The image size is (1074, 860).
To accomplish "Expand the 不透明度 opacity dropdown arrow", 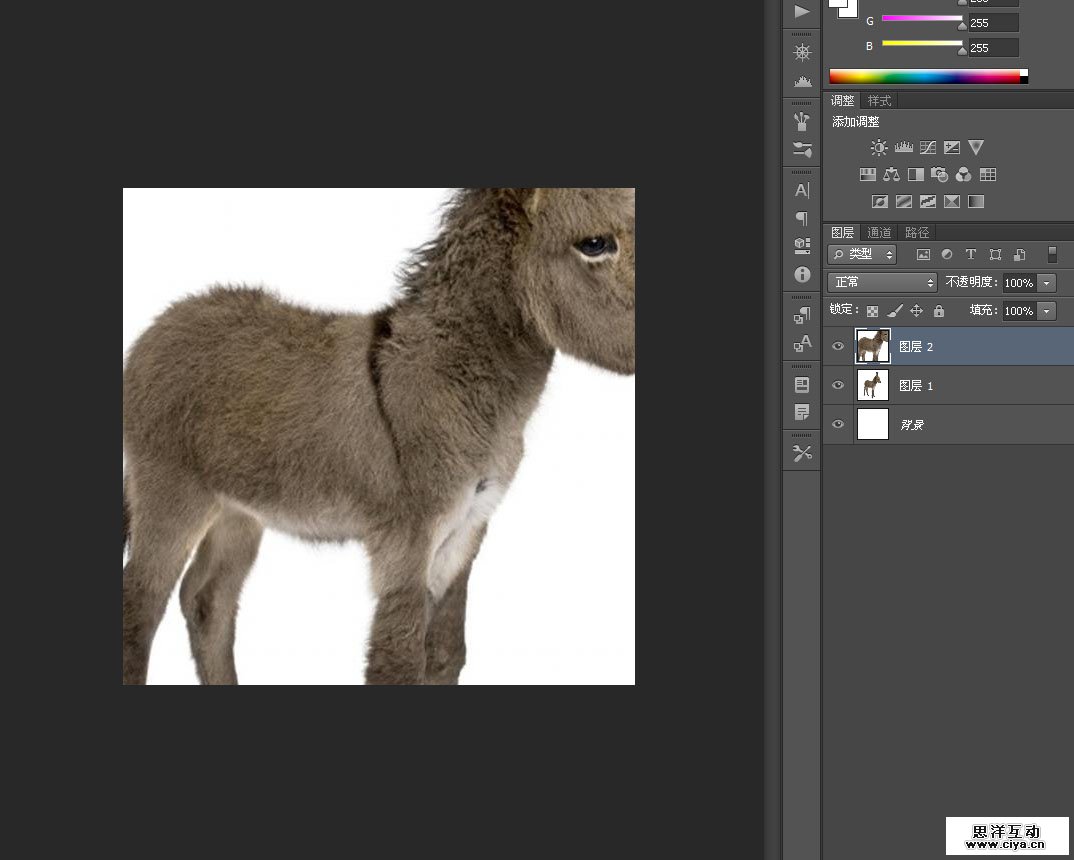I will 1047,283.
